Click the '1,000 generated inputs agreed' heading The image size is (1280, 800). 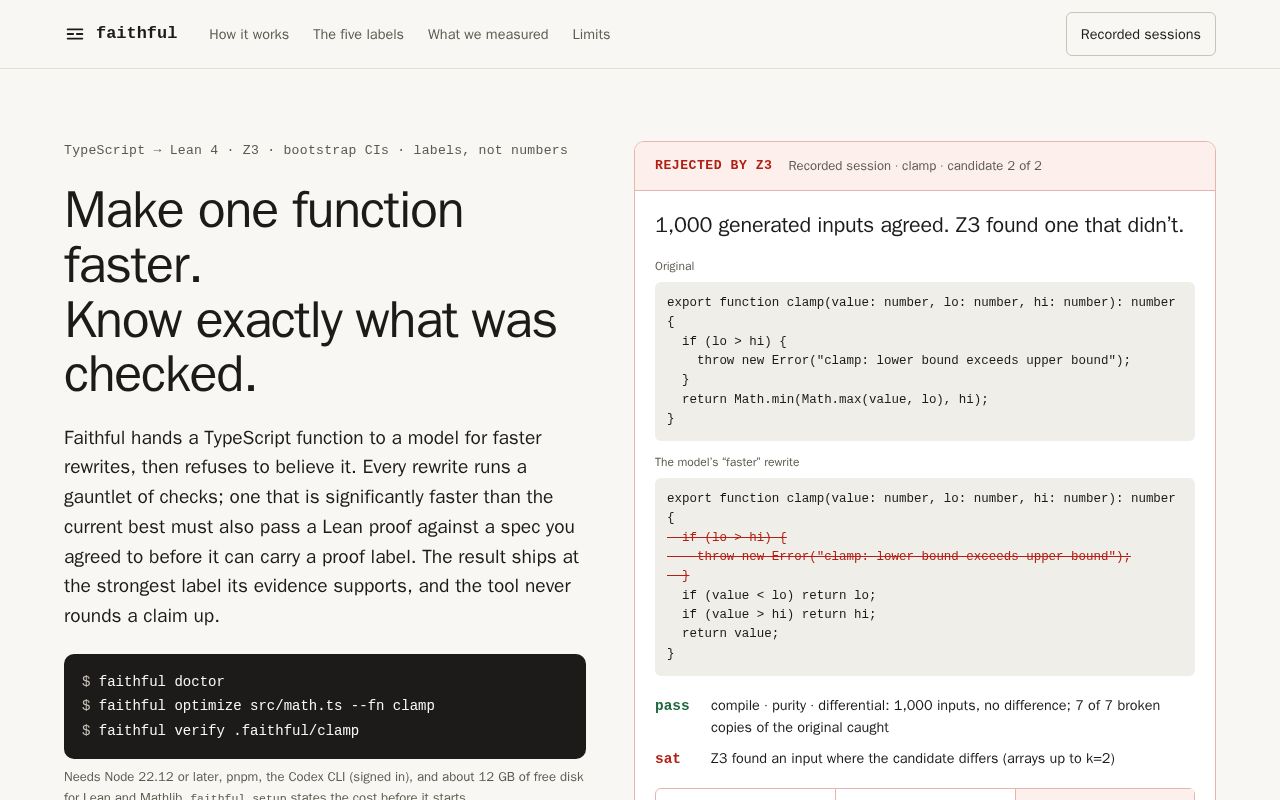919,225
